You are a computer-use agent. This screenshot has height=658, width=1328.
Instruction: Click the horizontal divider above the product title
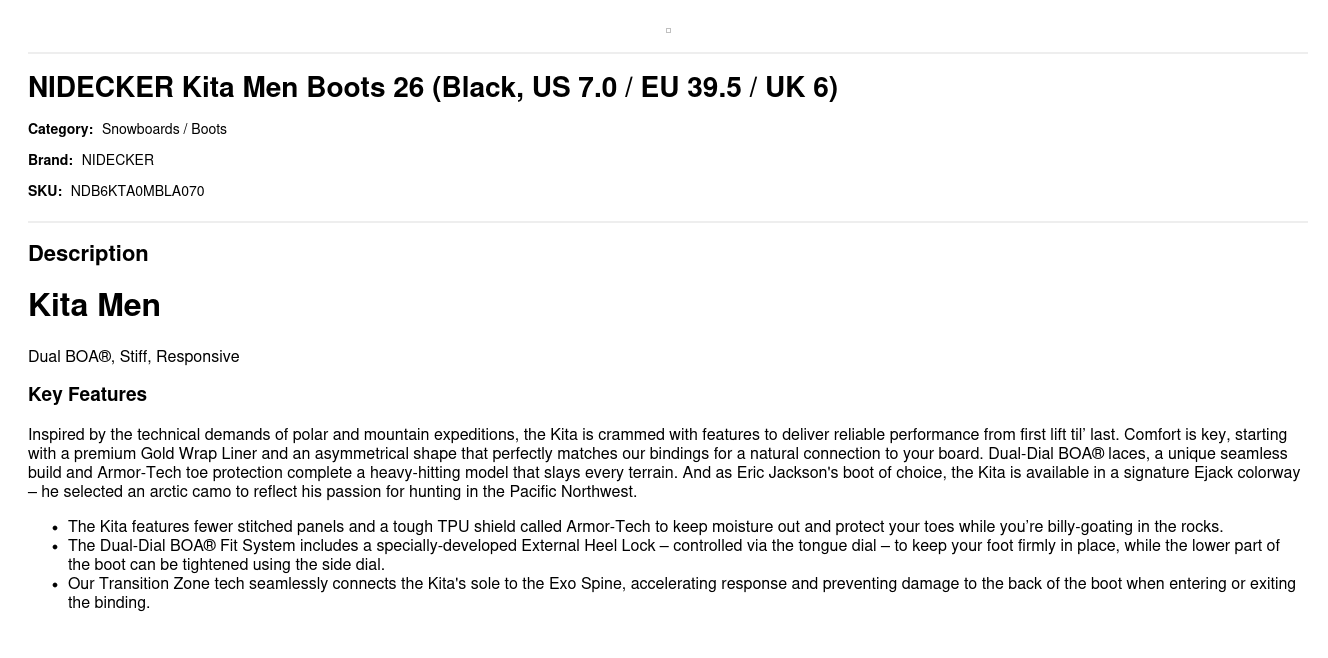pos(668,53)
